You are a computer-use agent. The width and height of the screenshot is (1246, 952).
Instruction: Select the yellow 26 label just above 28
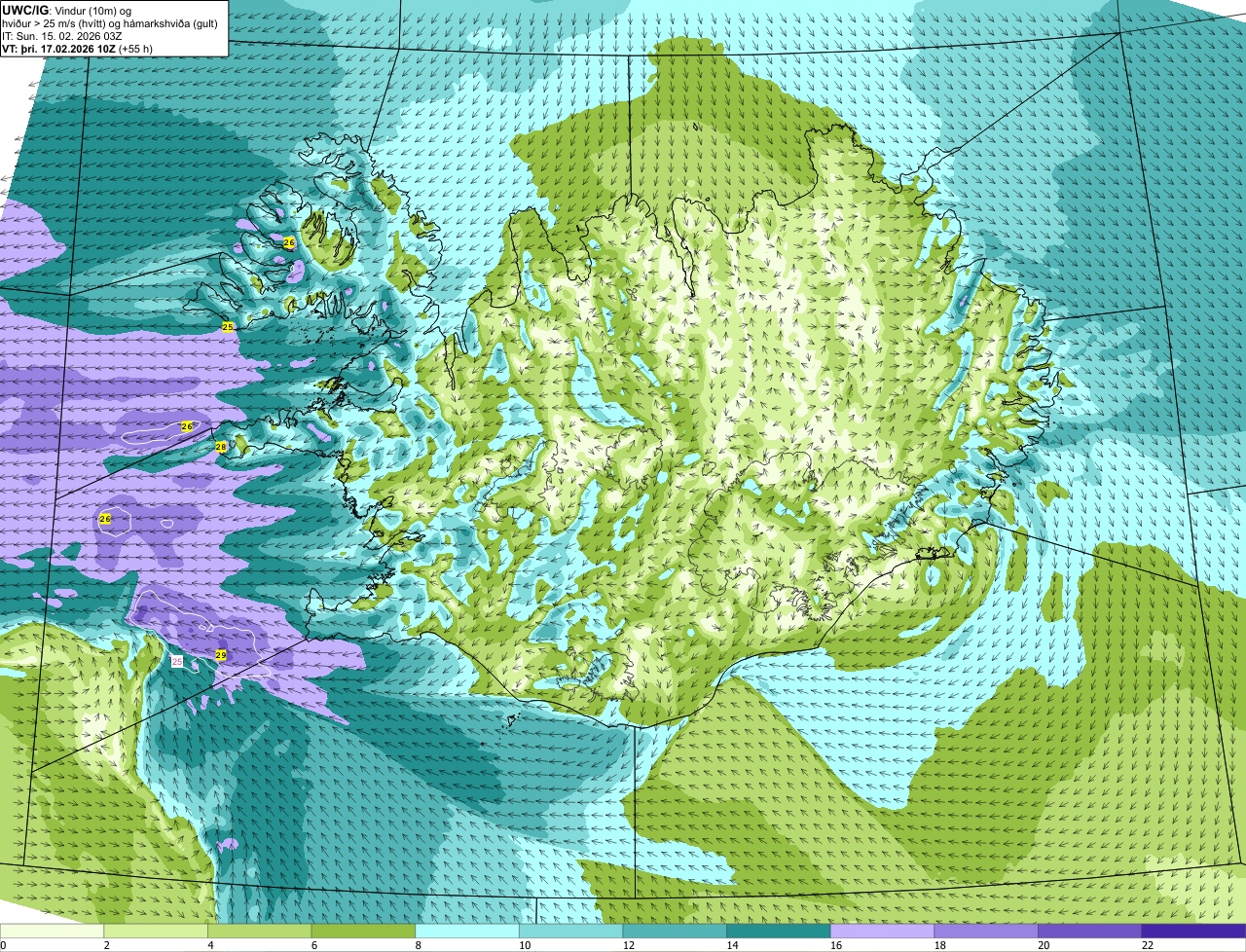(187, 426)
